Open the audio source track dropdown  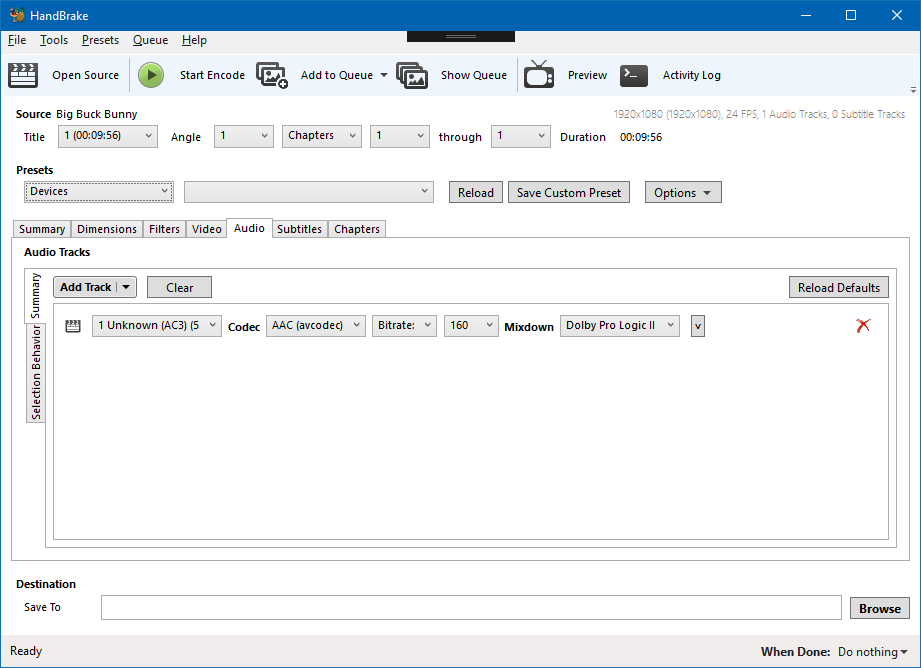[157, 325]
